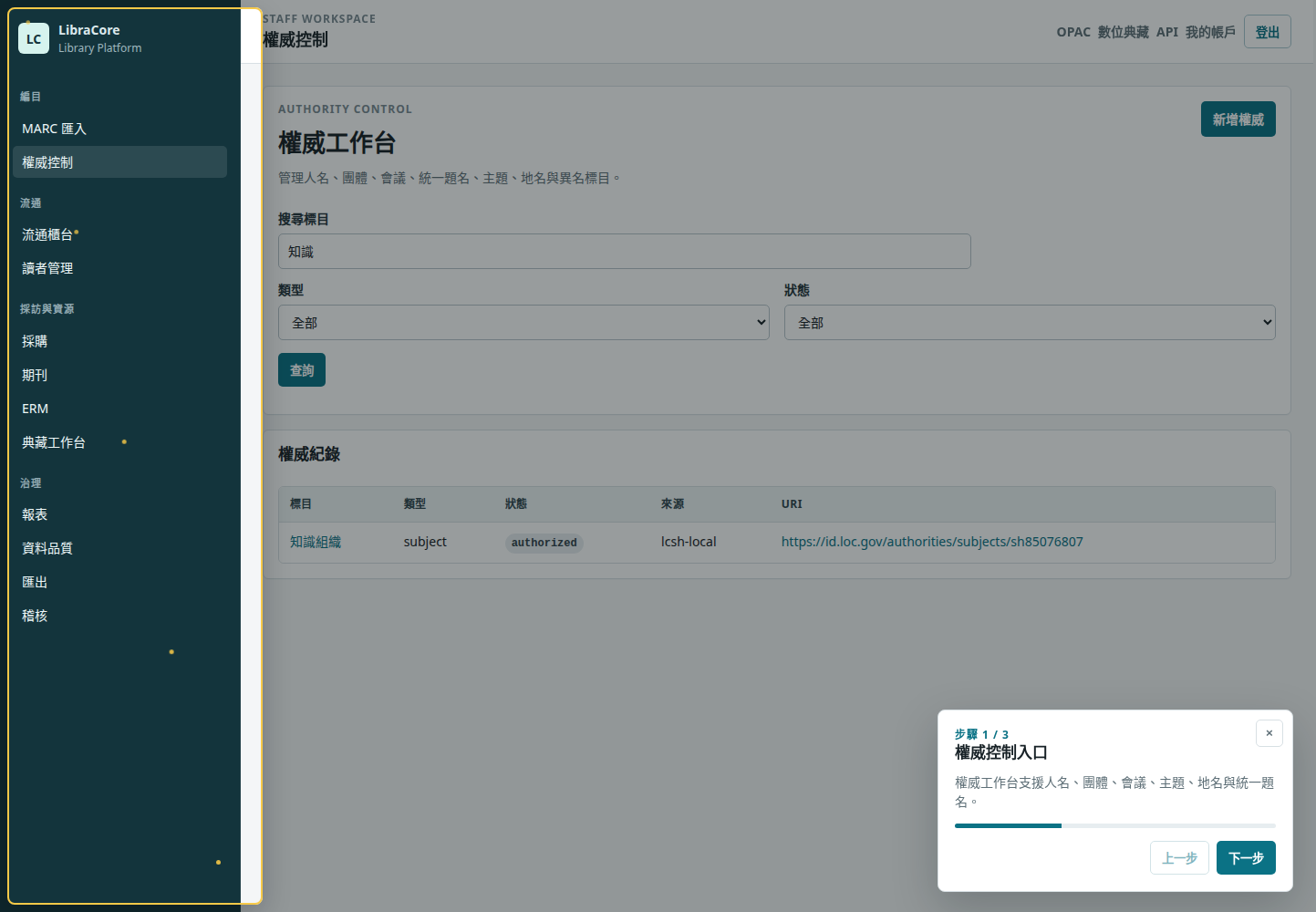Click the 查詢 button
1316x912 pixels.
[x=302, y=370]
